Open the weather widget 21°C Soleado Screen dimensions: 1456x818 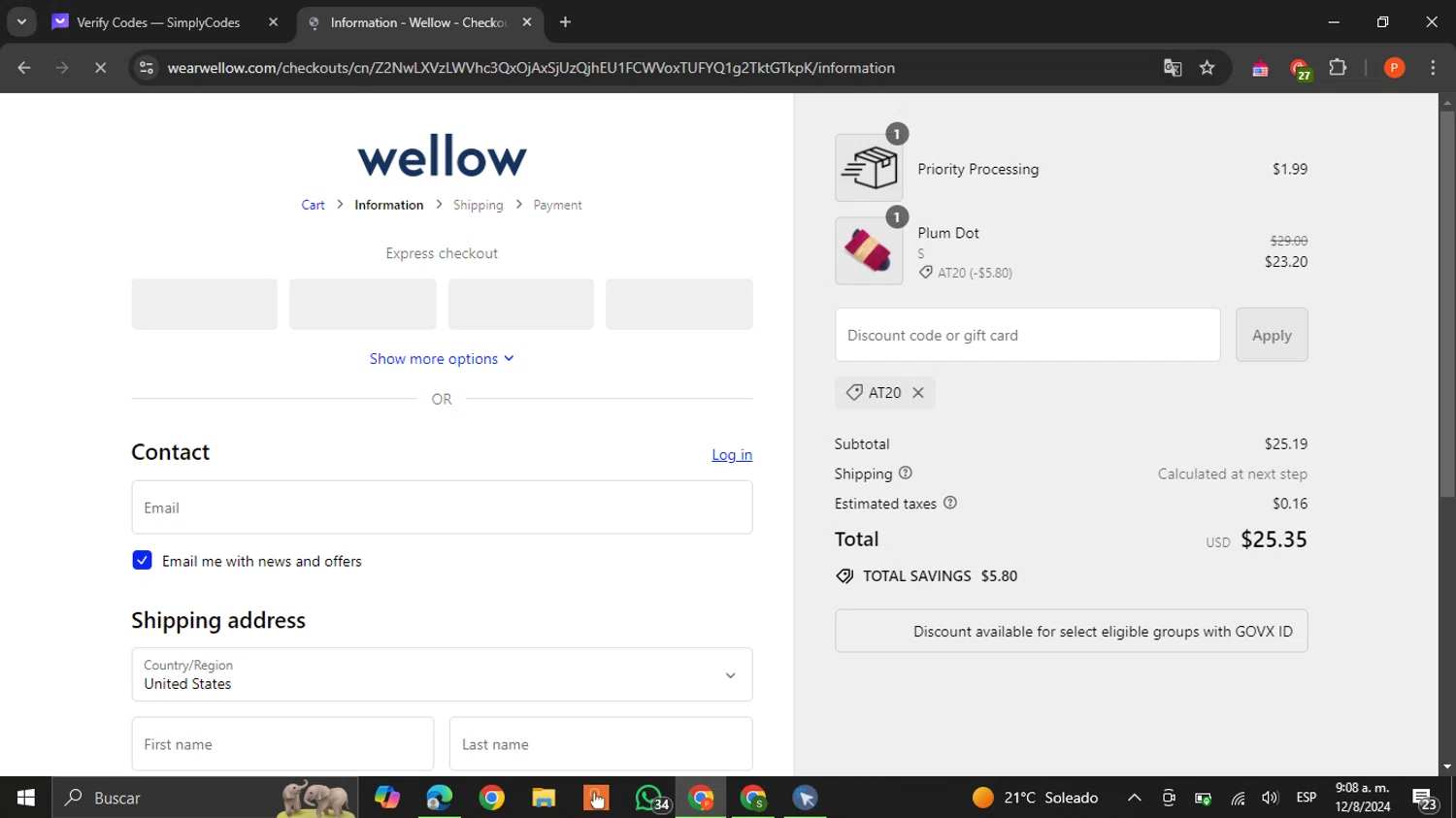tap(1036, 798)
